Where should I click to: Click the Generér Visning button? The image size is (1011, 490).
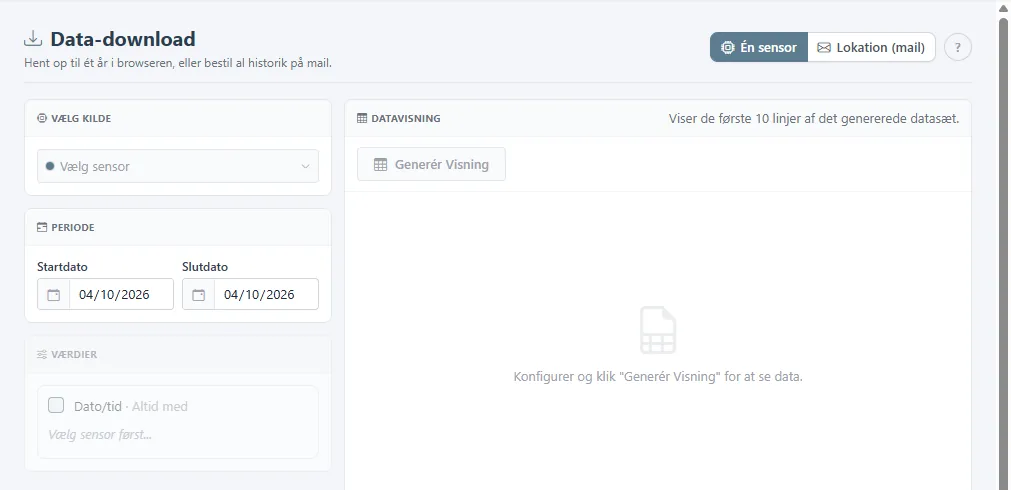coord(431,164)
